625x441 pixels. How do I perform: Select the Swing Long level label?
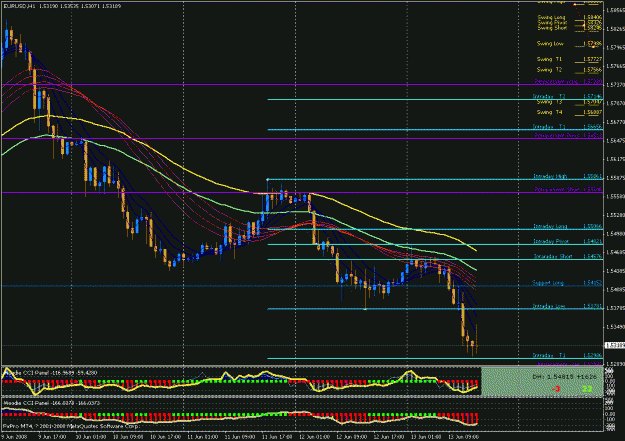[551, 18]
